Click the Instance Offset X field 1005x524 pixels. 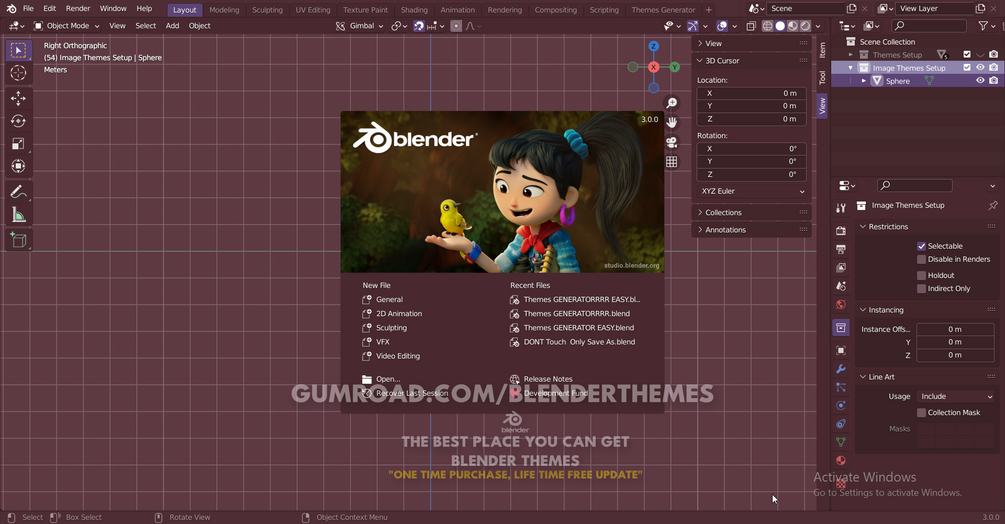coord(955,329)
